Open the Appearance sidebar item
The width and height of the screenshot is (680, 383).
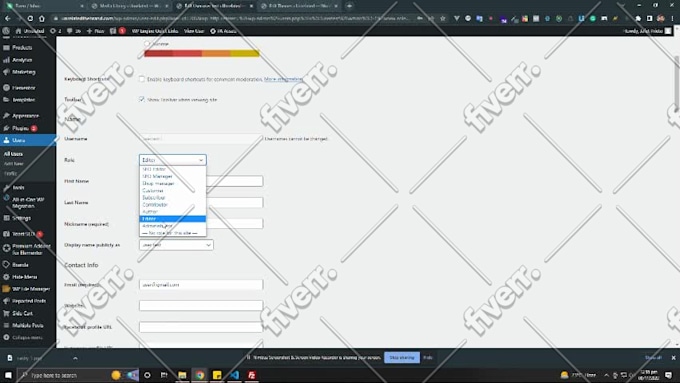tap(25, 116)
